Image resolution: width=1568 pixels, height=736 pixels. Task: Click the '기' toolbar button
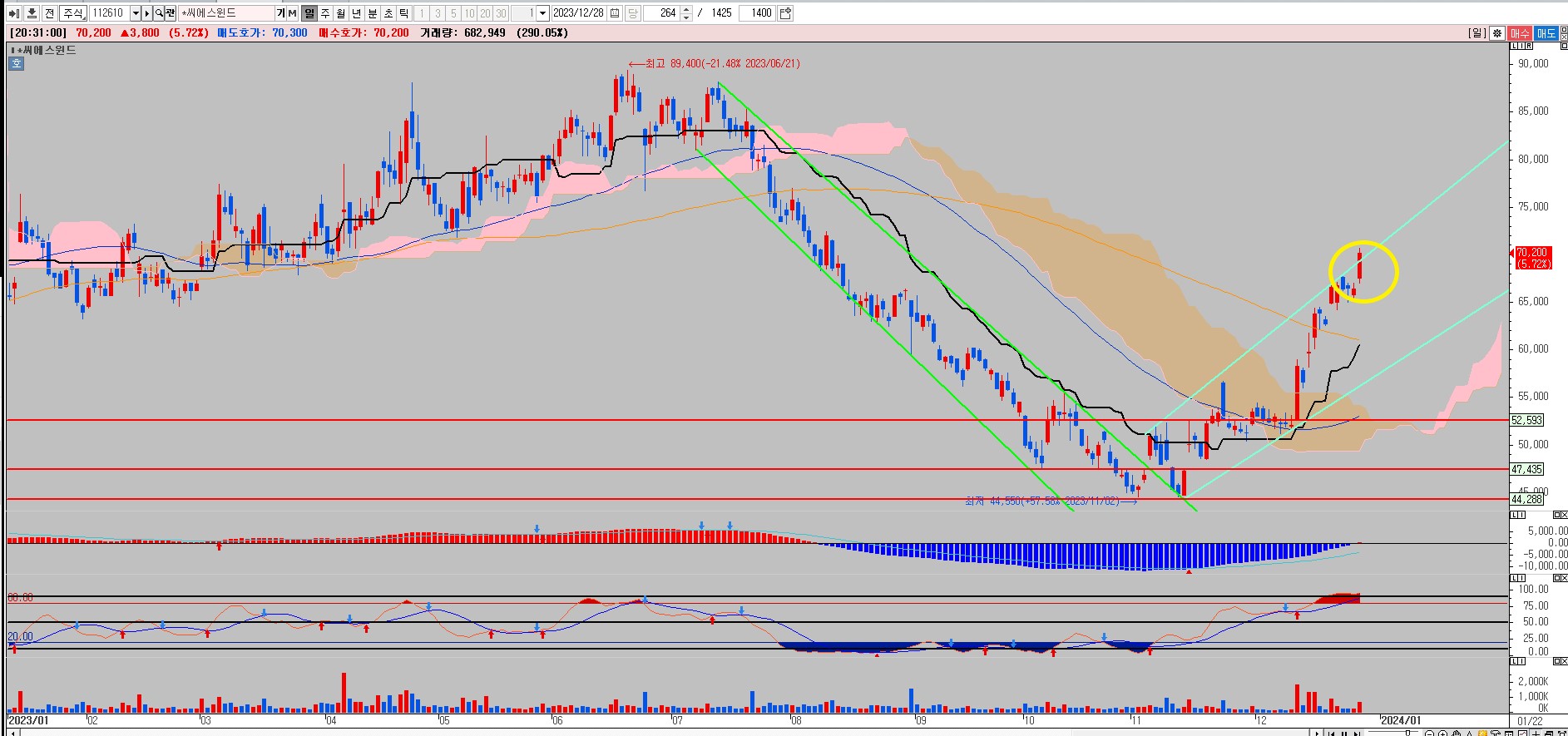[281, 13]
